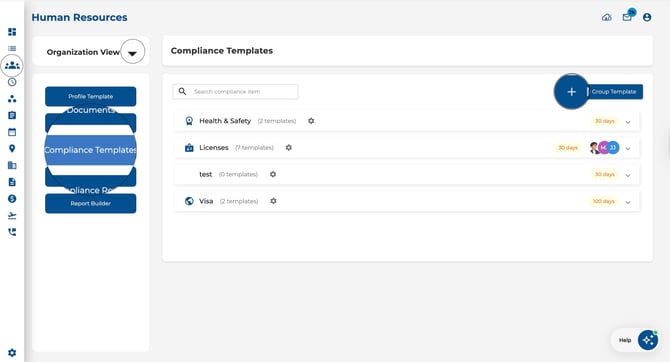
Task: Select Report Builder menu button
Action: (91, 203)
